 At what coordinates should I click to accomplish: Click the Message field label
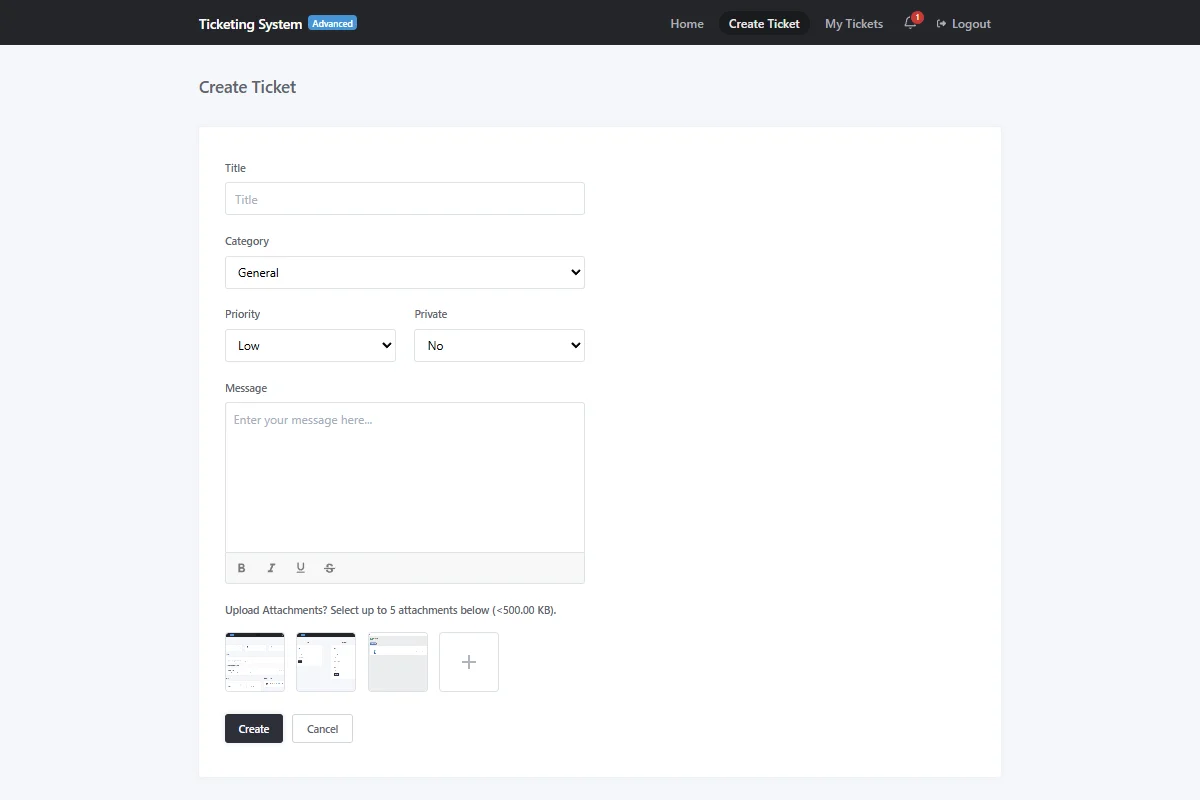coord(246,388)
